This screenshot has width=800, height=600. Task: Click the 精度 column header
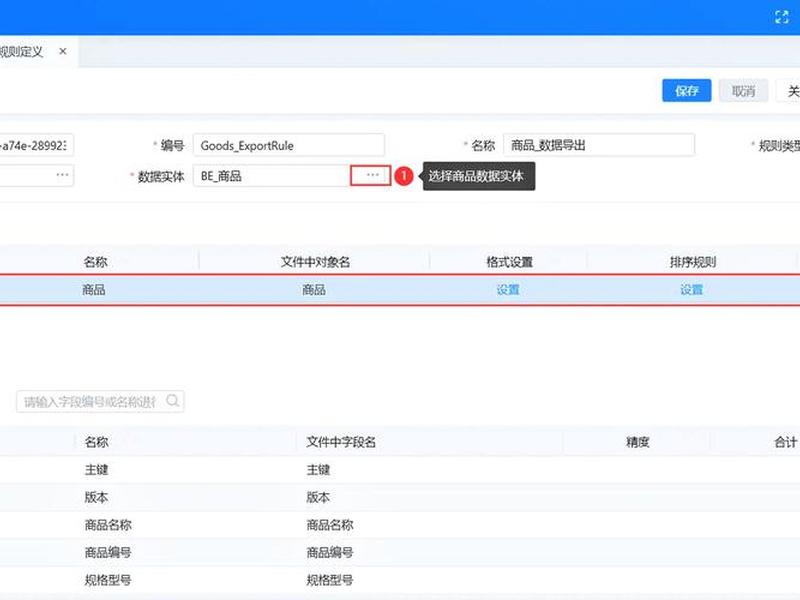pos(638,442)
